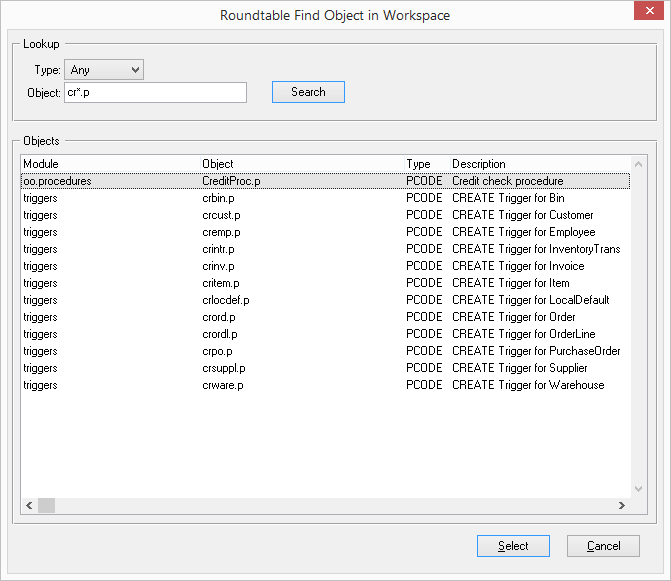The image size is (671, 581).
Task: Click 'CREATE Trigger for OrderLine' description
Action: (x=524, y=334)
